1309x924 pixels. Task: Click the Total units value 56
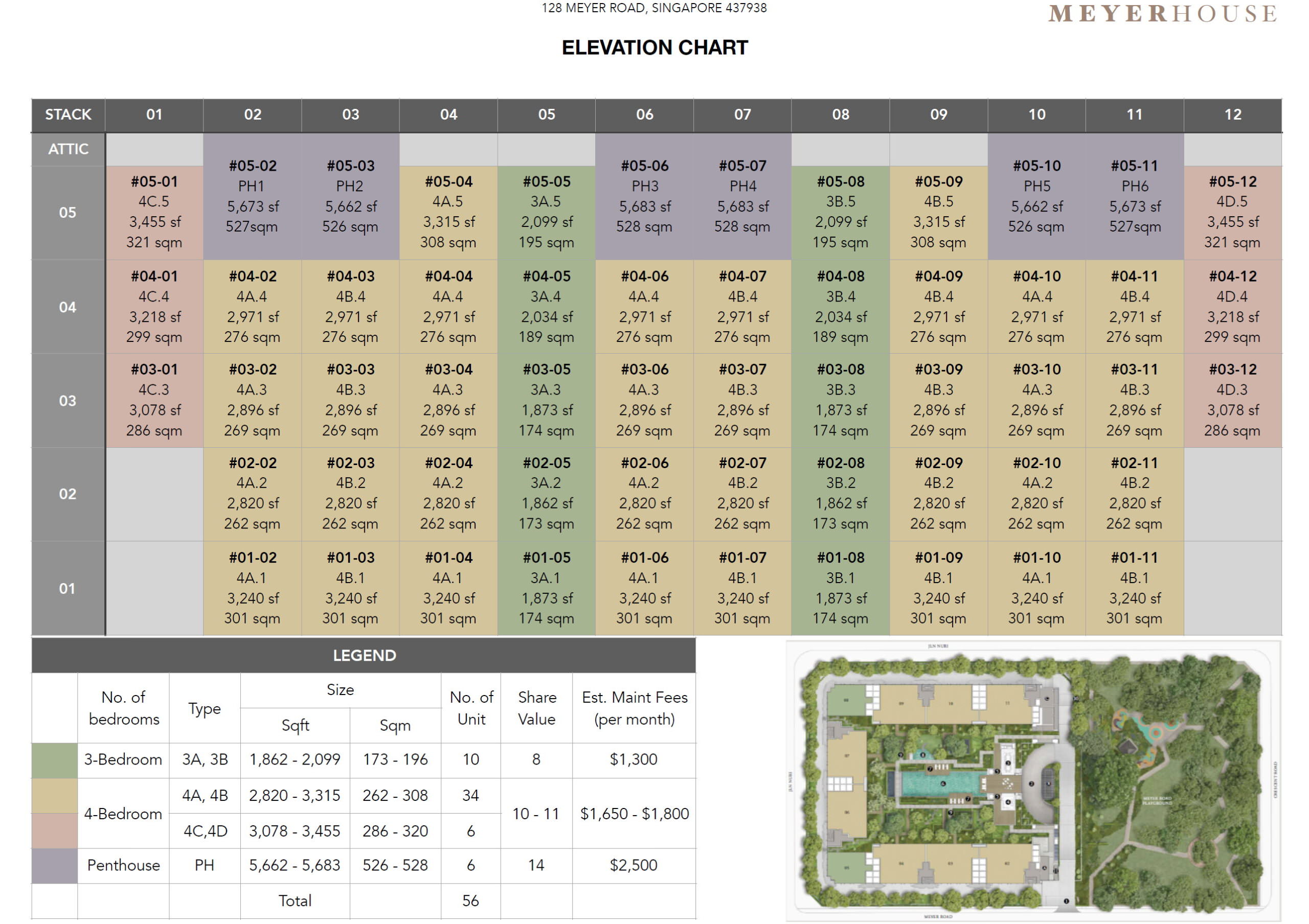click(470, 900)
